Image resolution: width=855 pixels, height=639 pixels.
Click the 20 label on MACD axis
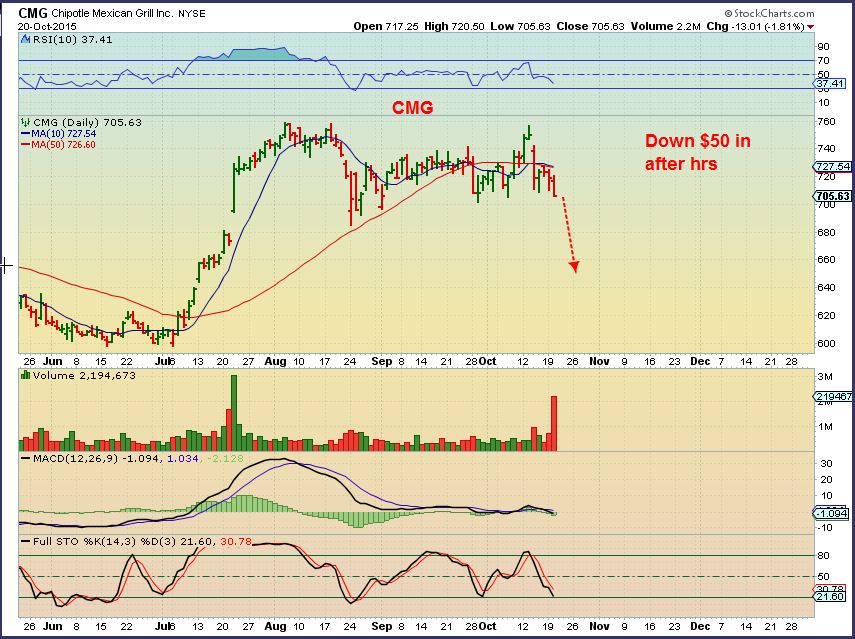click(x=826, y=479)
